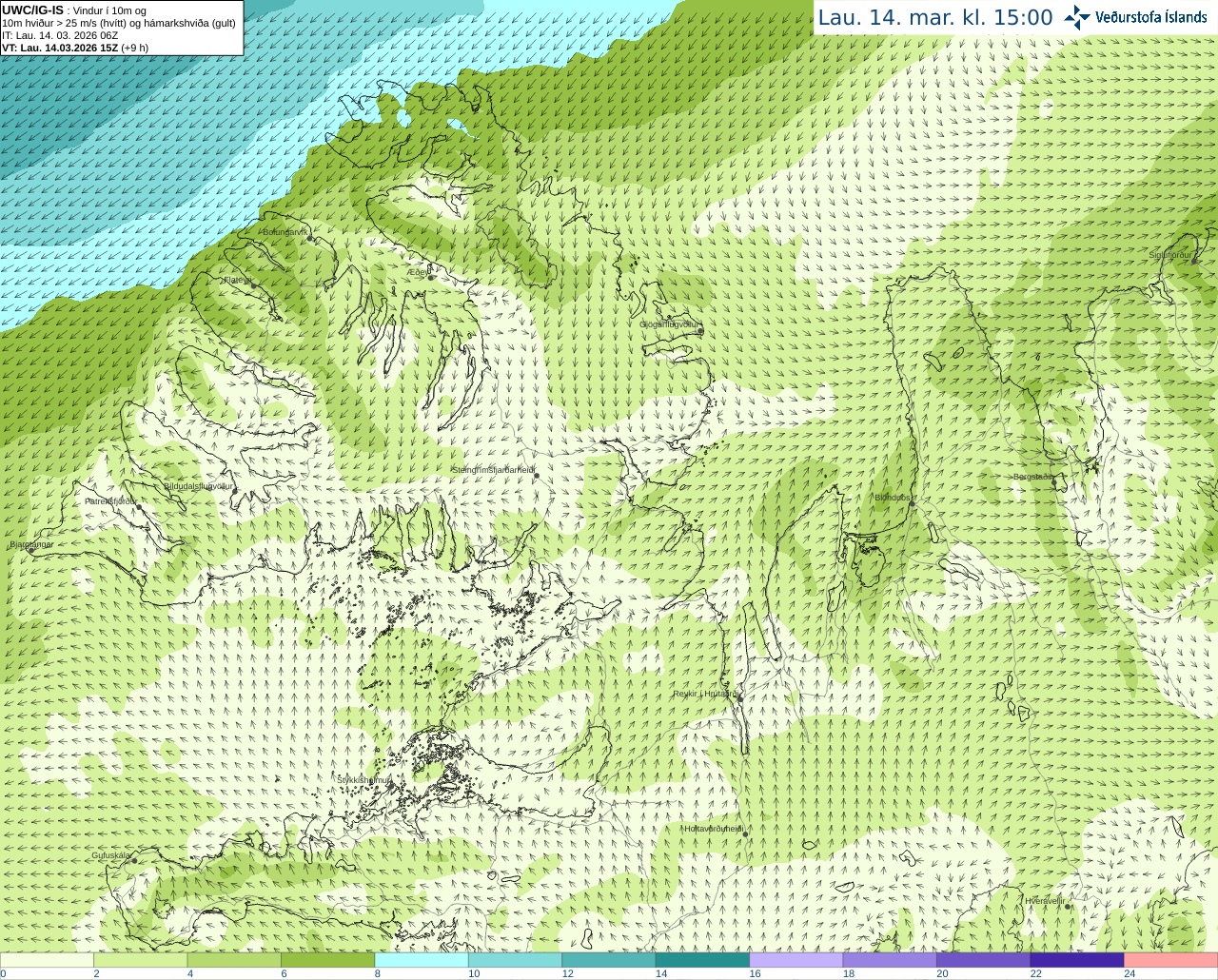The image size is (1218, 980).
Task: Select the 10–12 m/s turquoise legend swatch
Action: 515,960
